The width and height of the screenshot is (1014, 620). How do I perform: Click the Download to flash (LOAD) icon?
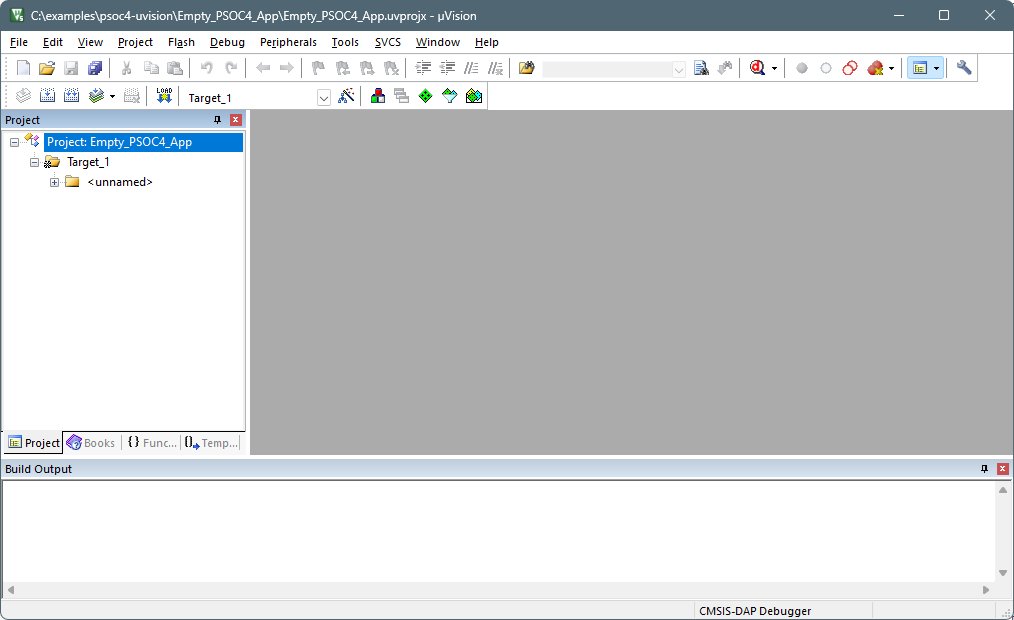164,96
